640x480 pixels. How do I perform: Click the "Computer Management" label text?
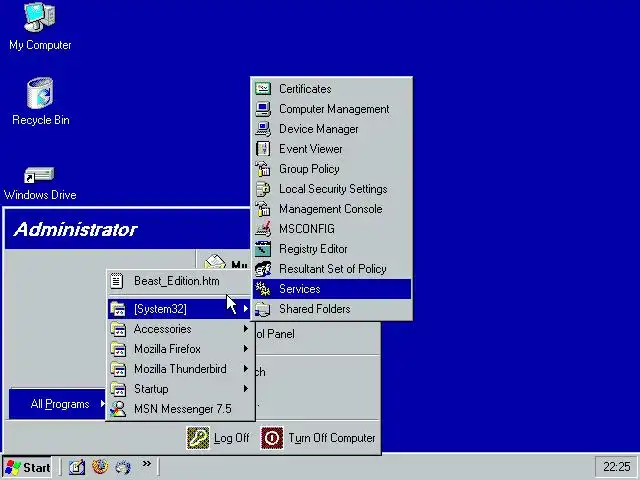click(334, 109)
